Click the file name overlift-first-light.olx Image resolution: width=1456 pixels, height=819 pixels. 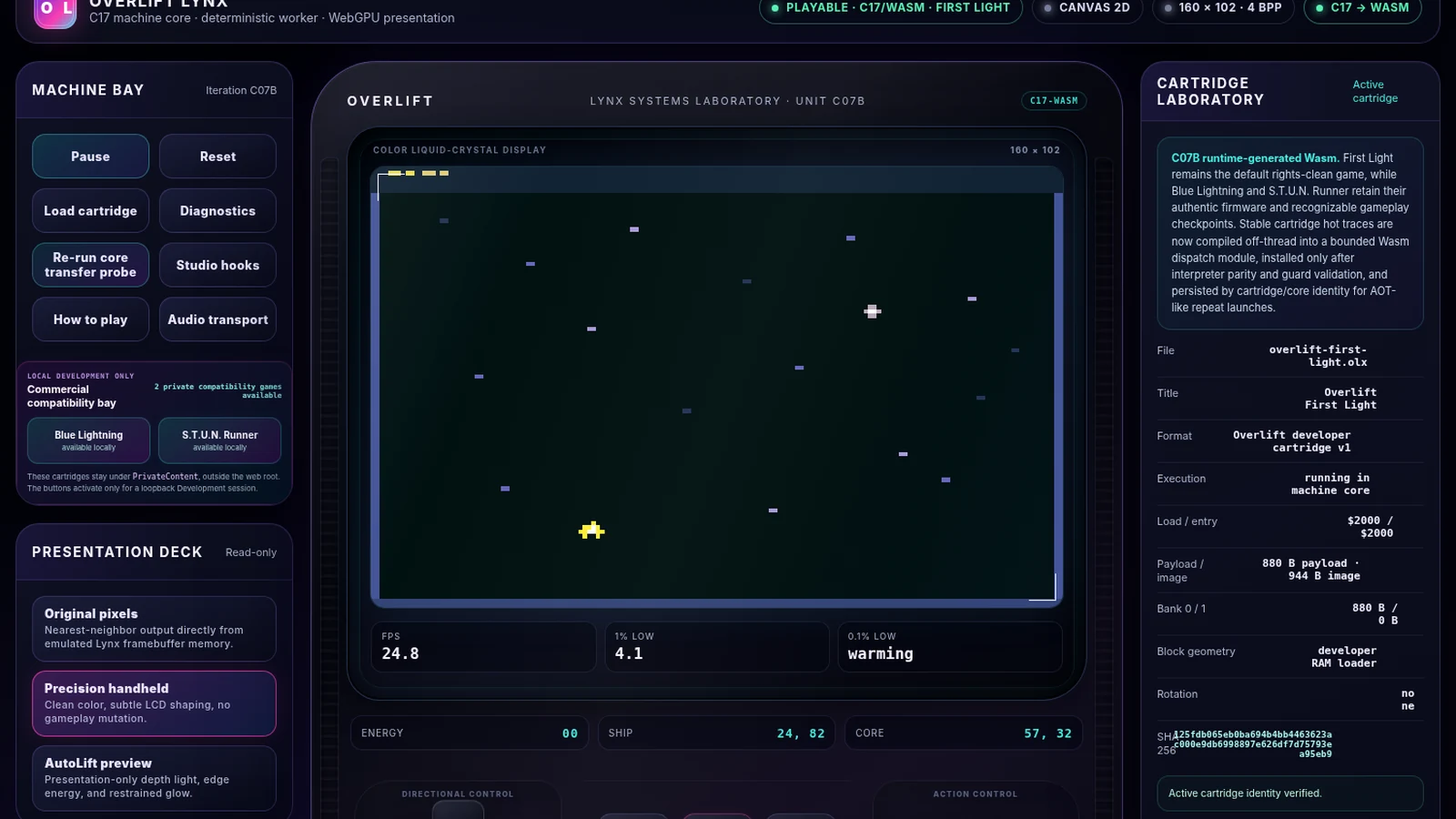(1318, 356)
